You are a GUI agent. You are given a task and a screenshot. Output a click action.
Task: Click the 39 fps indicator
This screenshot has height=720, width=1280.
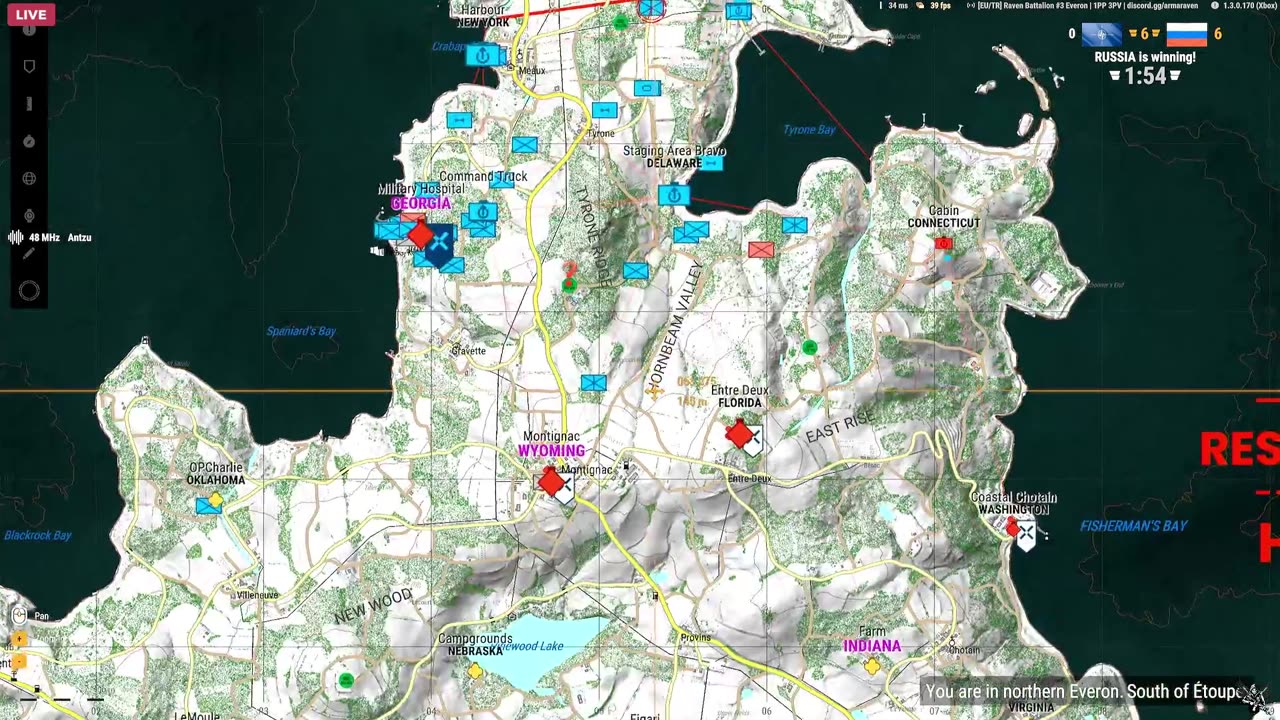click(x=940, y=6)
